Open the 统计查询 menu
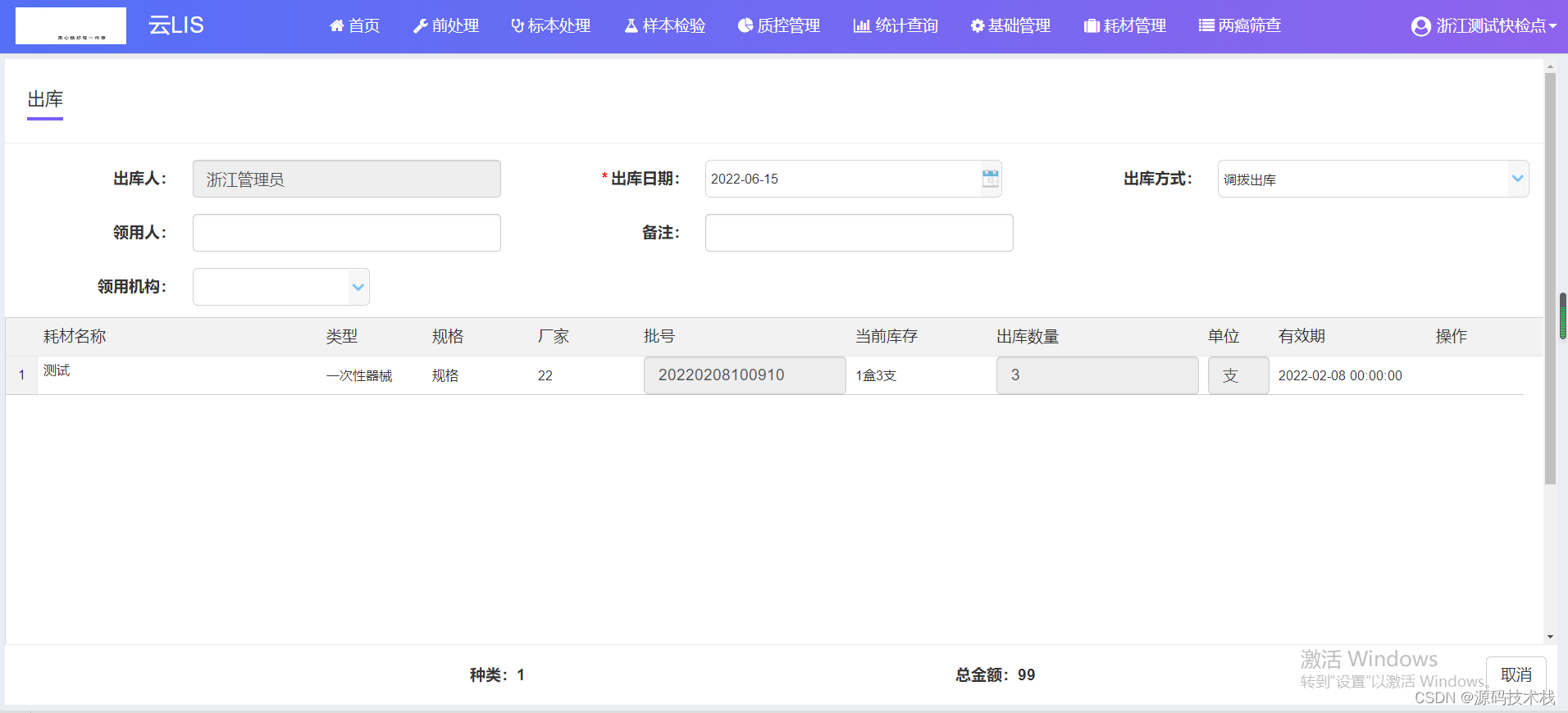 (x=896, y=26)
